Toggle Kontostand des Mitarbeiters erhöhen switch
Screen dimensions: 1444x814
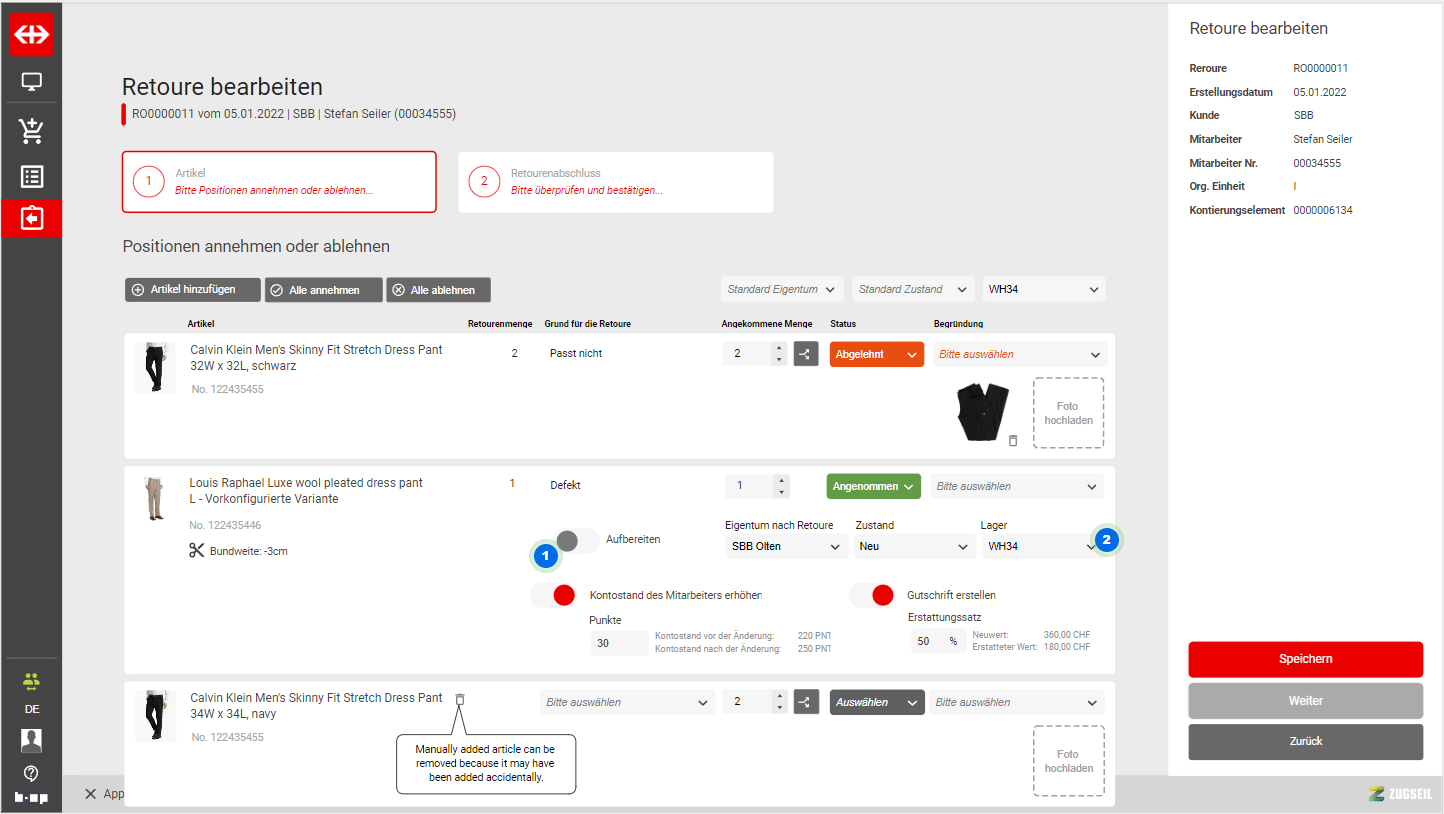pos(553,595)
